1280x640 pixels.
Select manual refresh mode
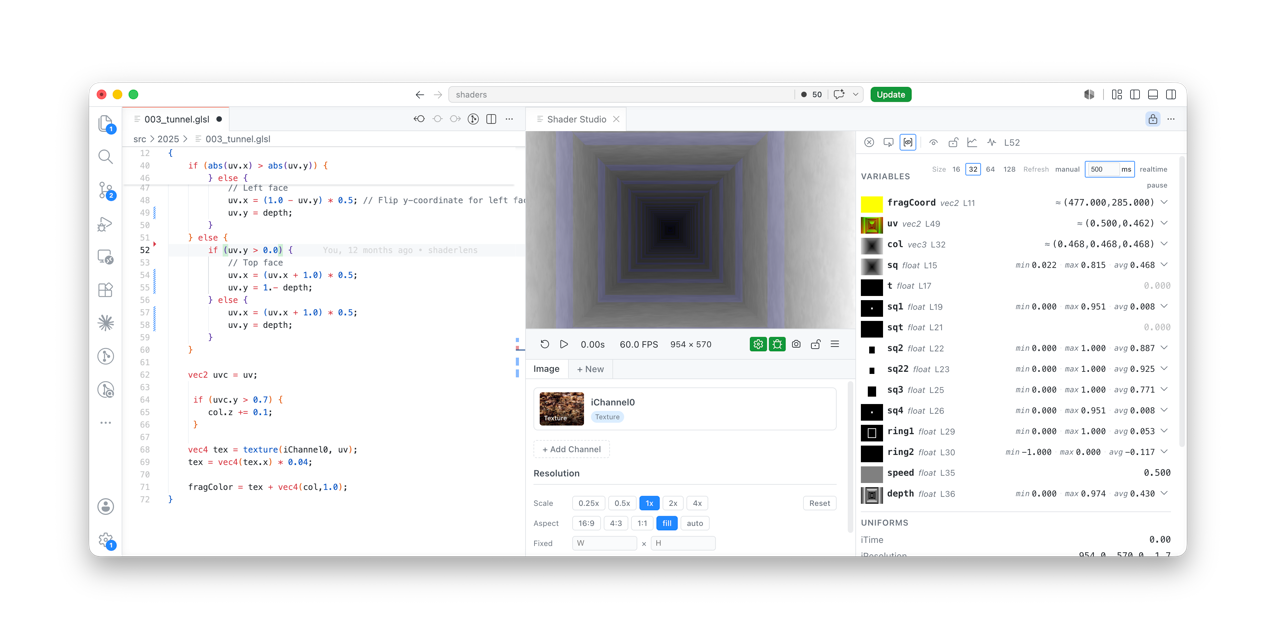pyautogui.click(x=1067, y=170)
